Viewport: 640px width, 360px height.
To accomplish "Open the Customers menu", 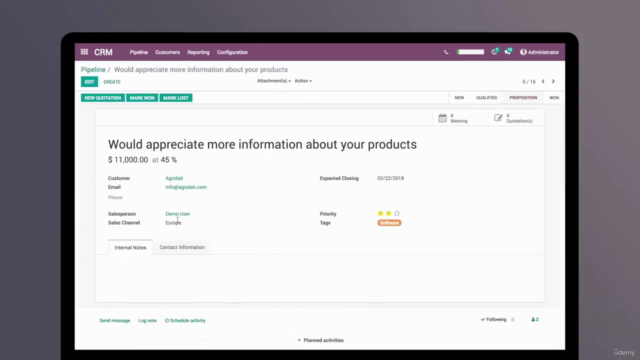I will (x=167, y=52).
